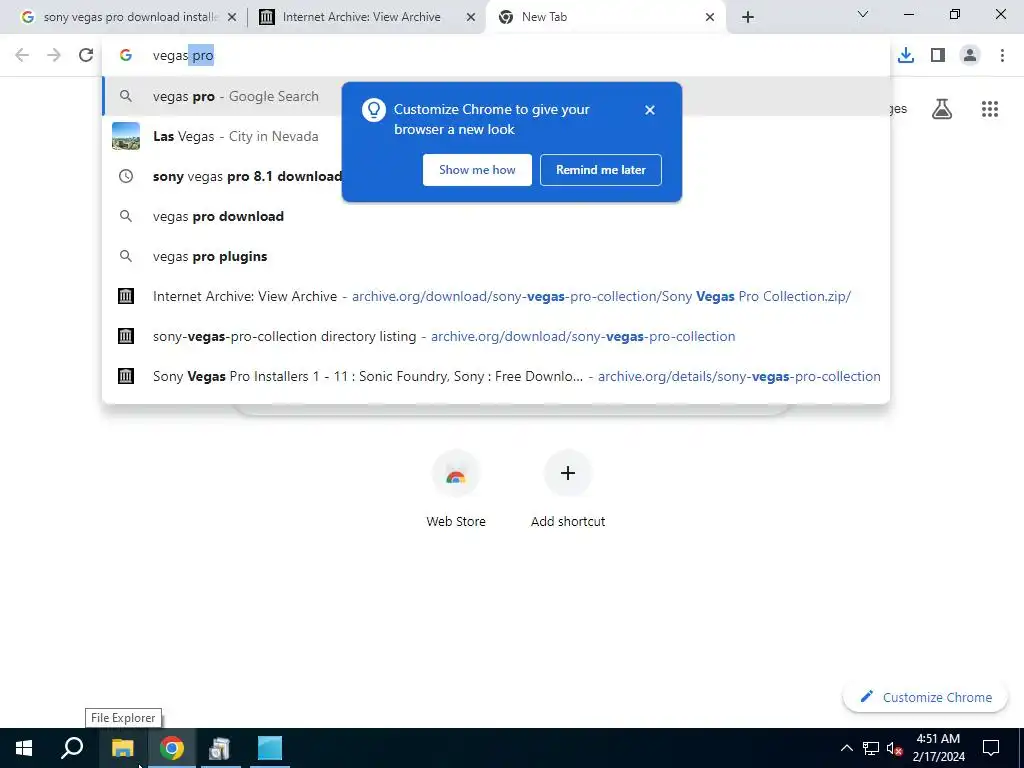
Task: Open the tab search chevron dropdown
Action: (863, 14)
